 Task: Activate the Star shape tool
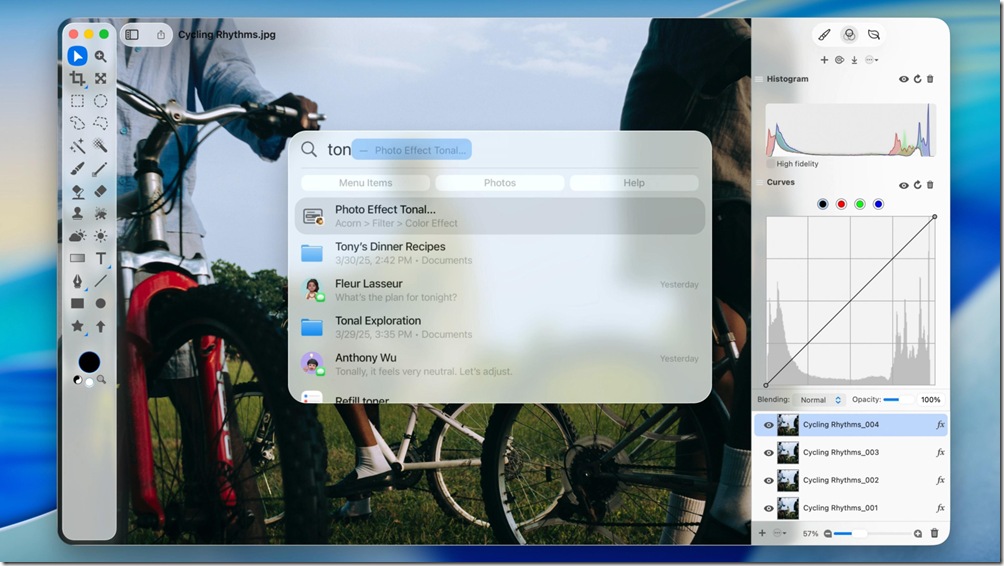tap(77, 326)
